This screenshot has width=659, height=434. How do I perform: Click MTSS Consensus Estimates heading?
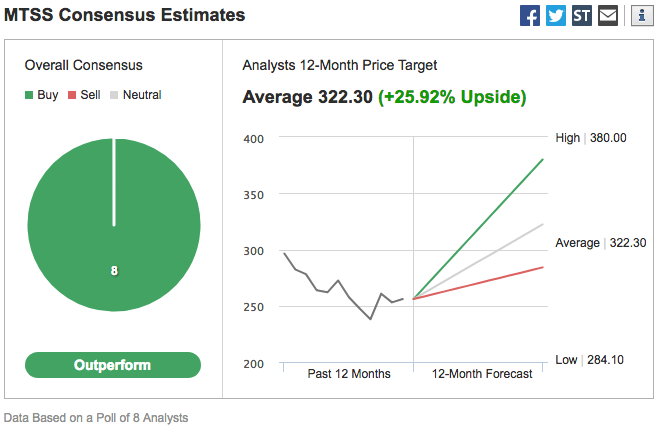pyautogui.click(x=125, y=16)
